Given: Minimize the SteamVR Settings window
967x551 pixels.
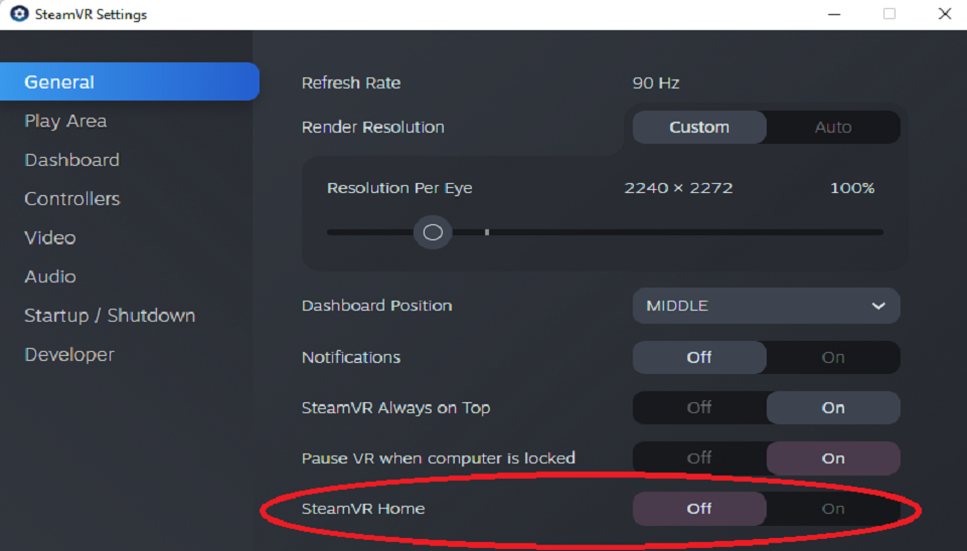Looking at the screenshot, I should 835,14.
